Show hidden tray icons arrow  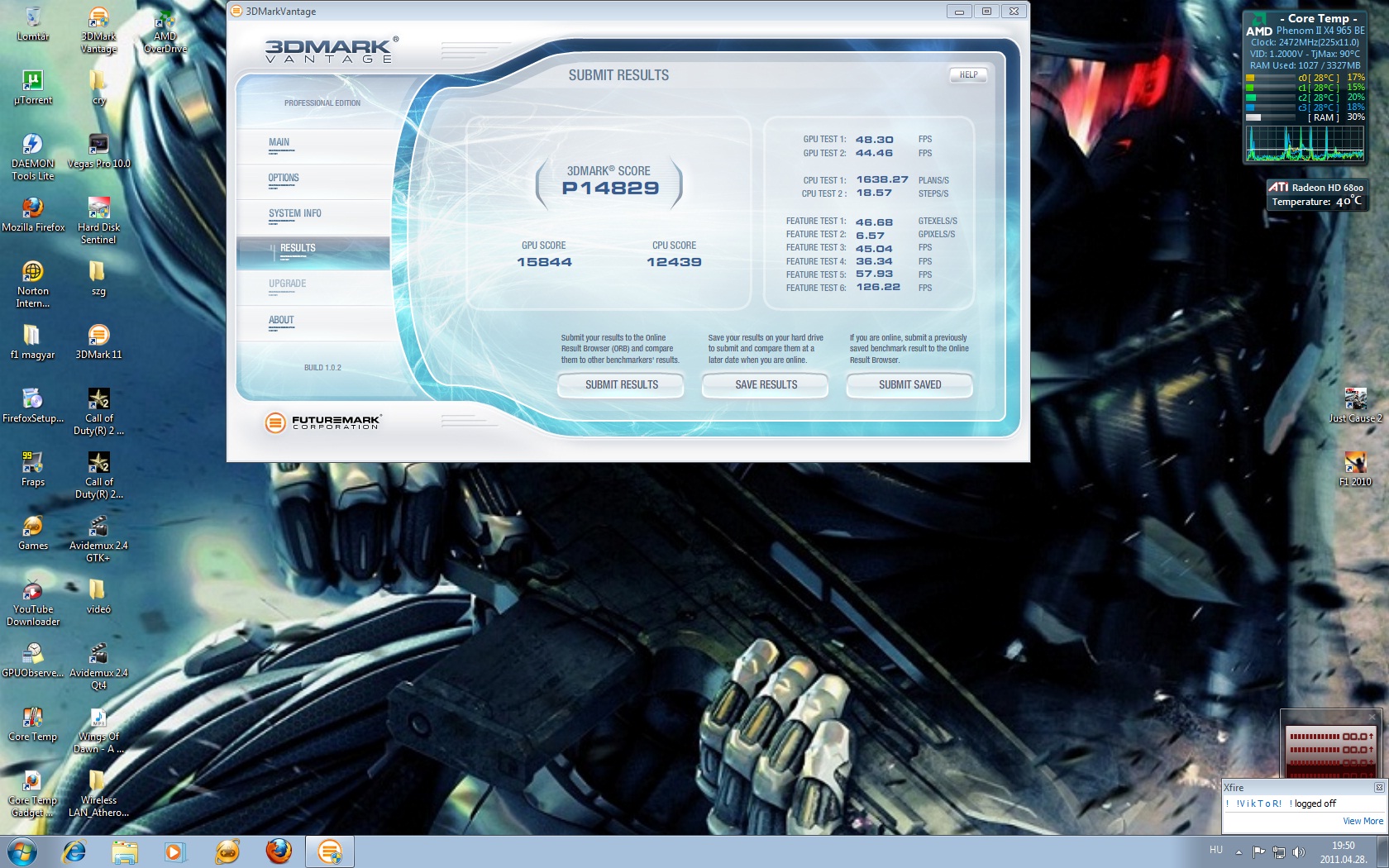pyautogui.click(x=1239, y=852)
